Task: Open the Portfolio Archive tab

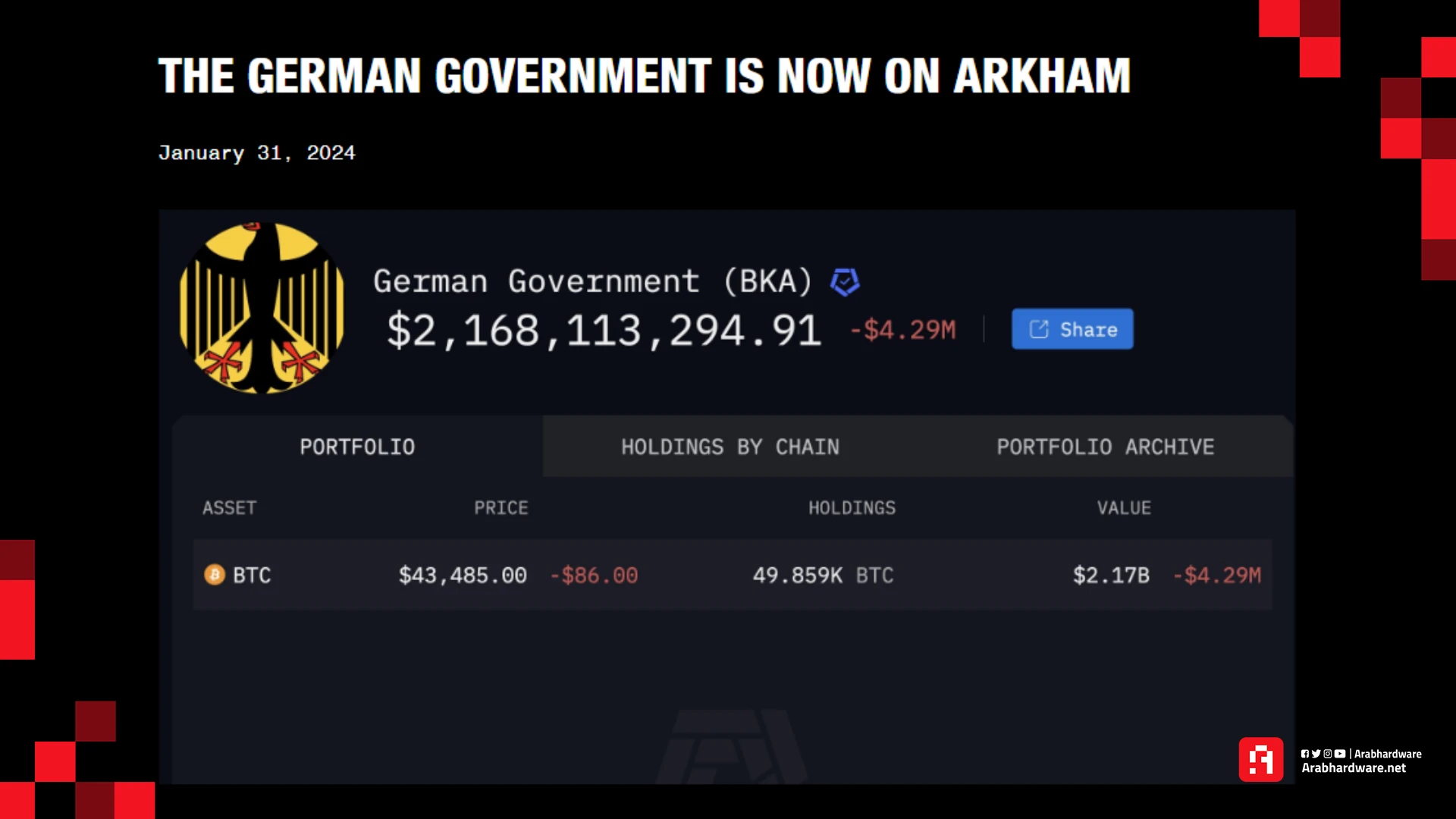Action: click(1105, 447)
